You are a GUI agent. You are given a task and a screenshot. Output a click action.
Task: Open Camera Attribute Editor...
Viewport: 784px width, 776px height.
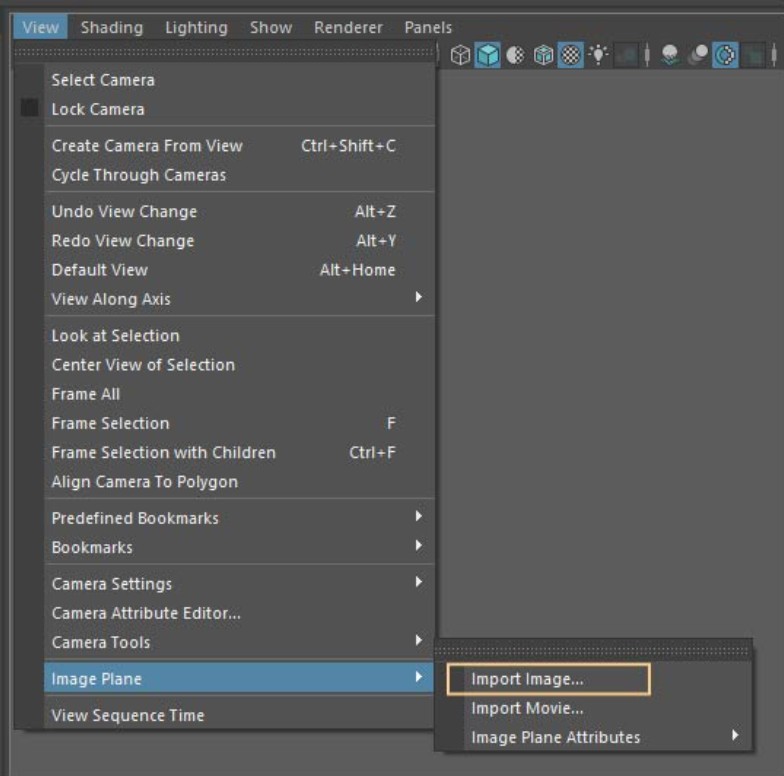(146, 612)
